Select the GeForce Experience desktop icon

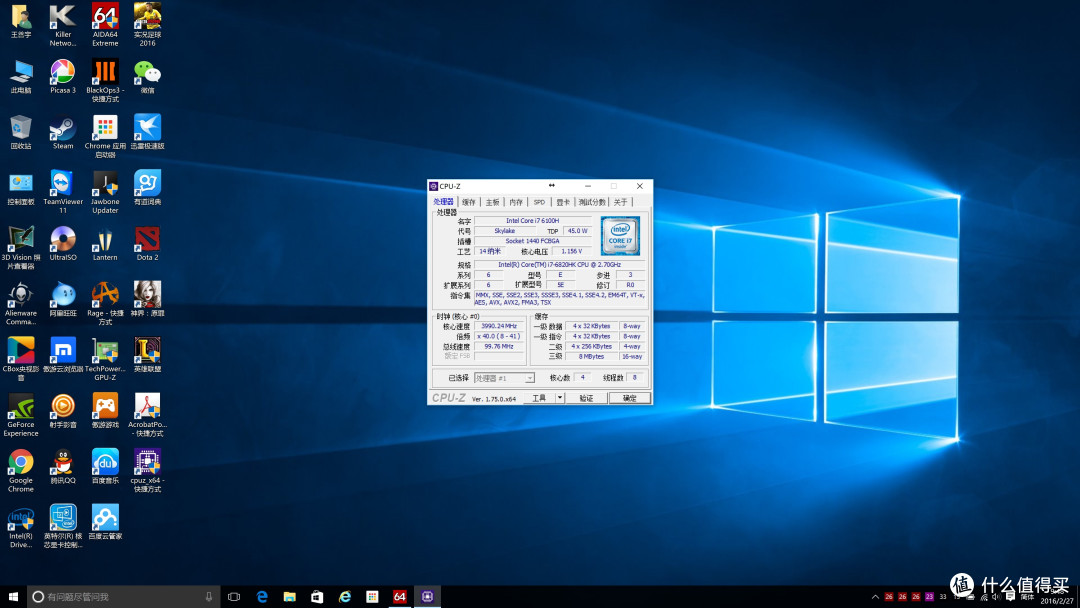21,415
